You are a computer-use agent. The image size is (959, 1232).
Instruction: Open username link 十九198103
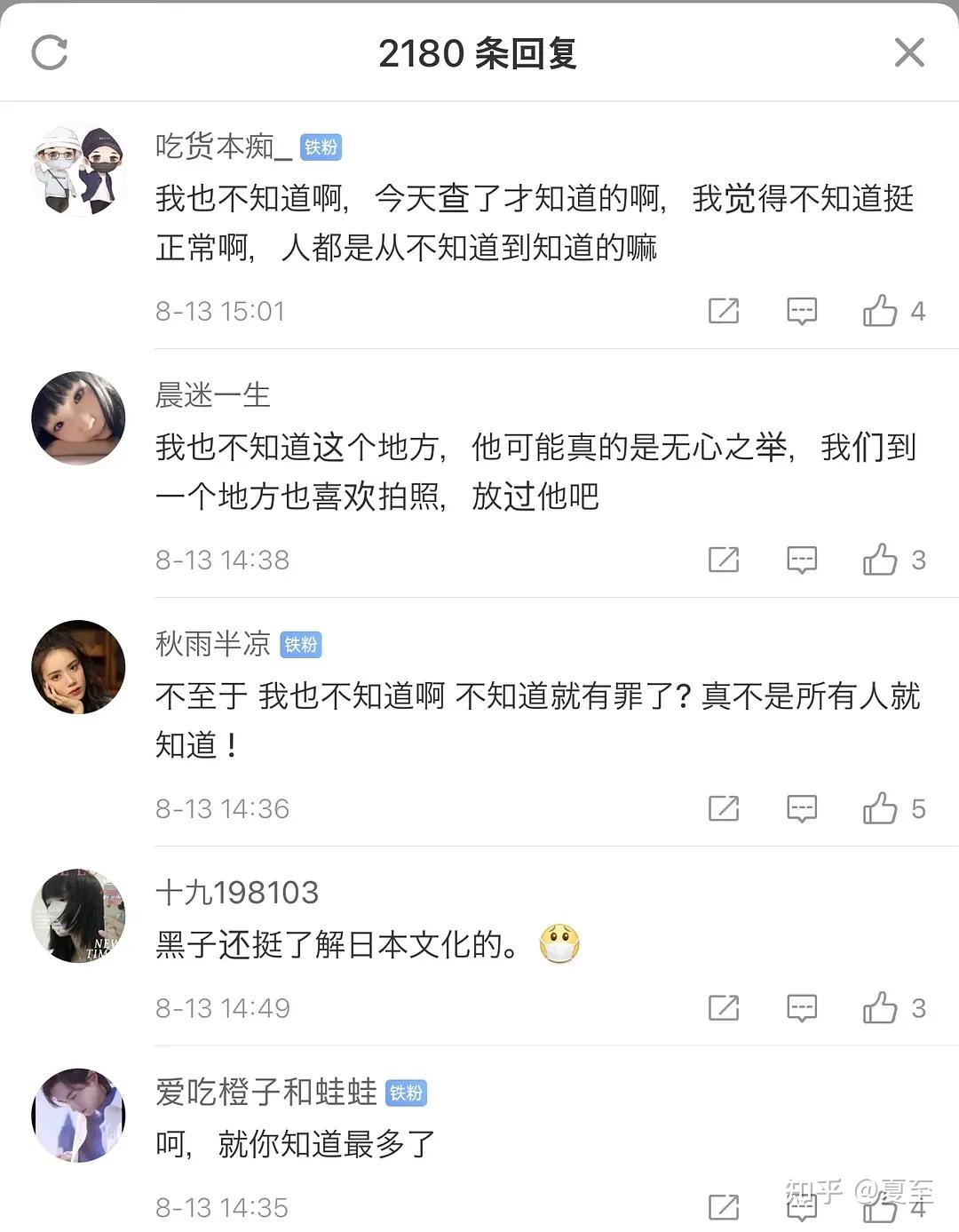click(237, 893)
